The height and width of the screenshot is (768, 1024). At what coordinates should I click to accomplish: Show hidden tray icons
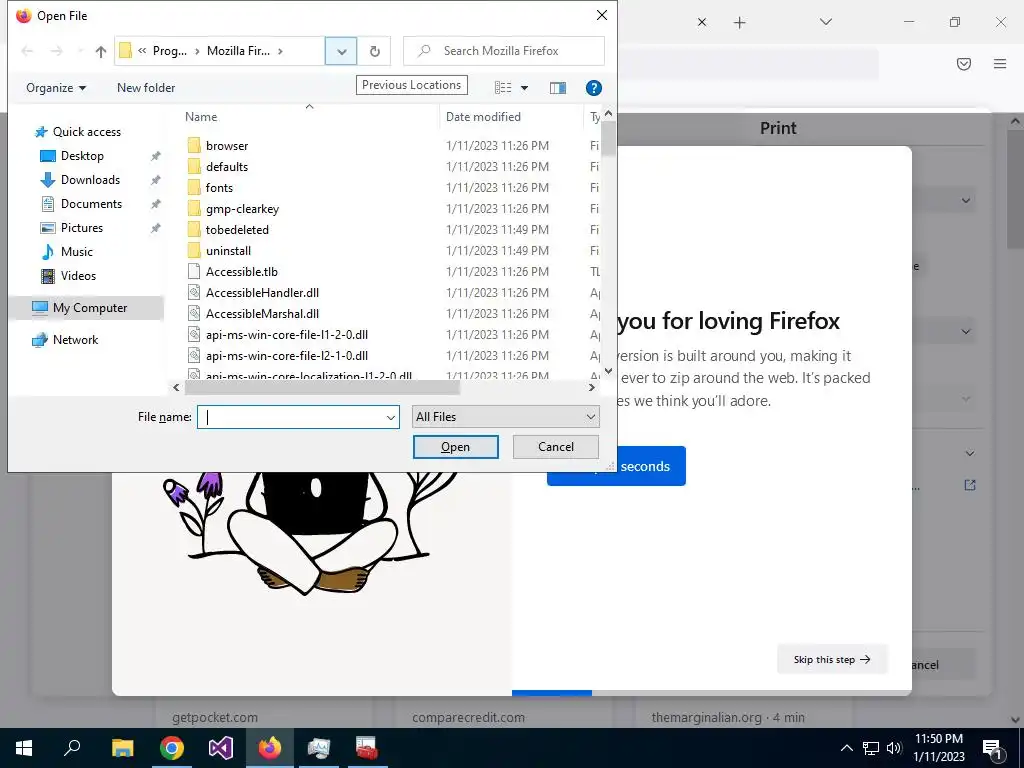tap(846, 748)
